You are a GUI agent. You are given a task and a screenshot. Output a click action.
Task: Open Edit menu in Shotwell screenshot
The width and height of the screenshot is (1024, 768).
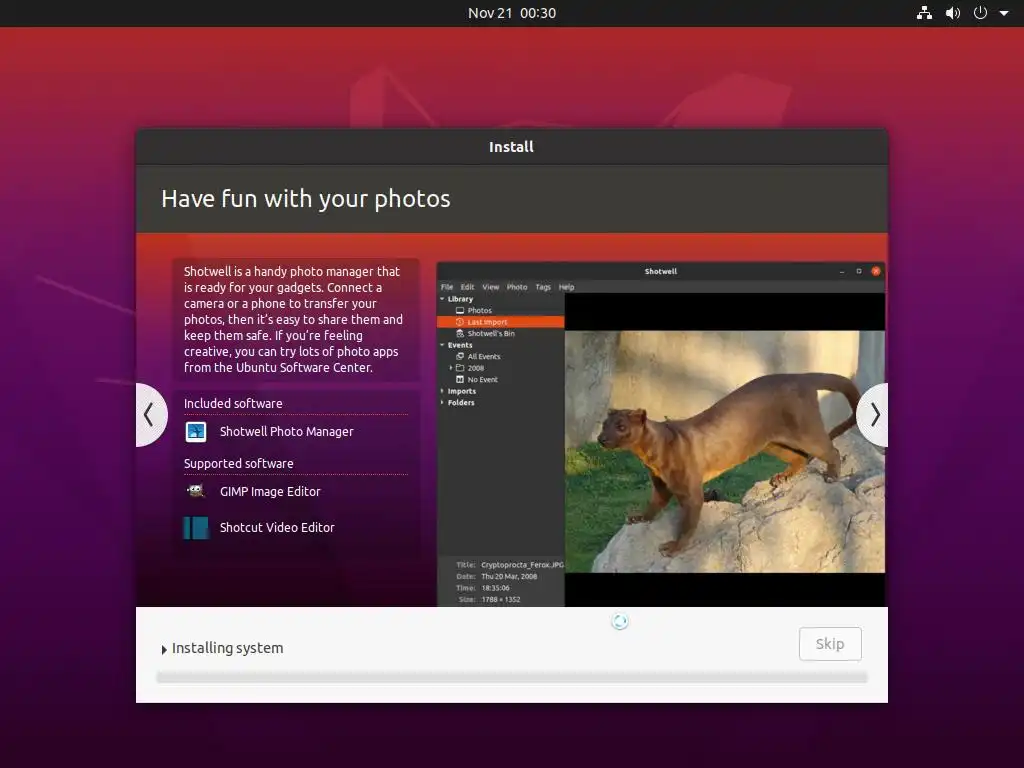tap(468, 287)
